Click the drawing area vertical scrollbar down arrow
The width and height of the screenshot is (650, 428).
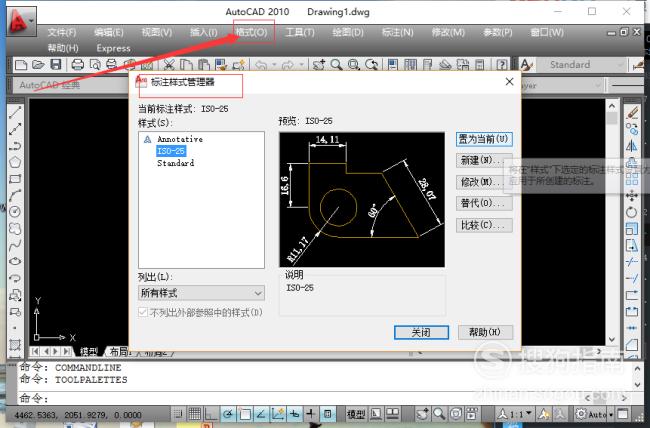612,339
